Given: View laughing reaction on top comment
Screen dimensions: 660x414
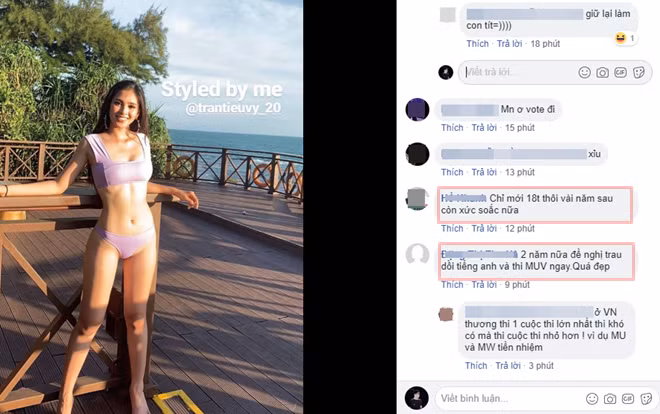Looking at the screenshot, I should click(x=625, y=38).
